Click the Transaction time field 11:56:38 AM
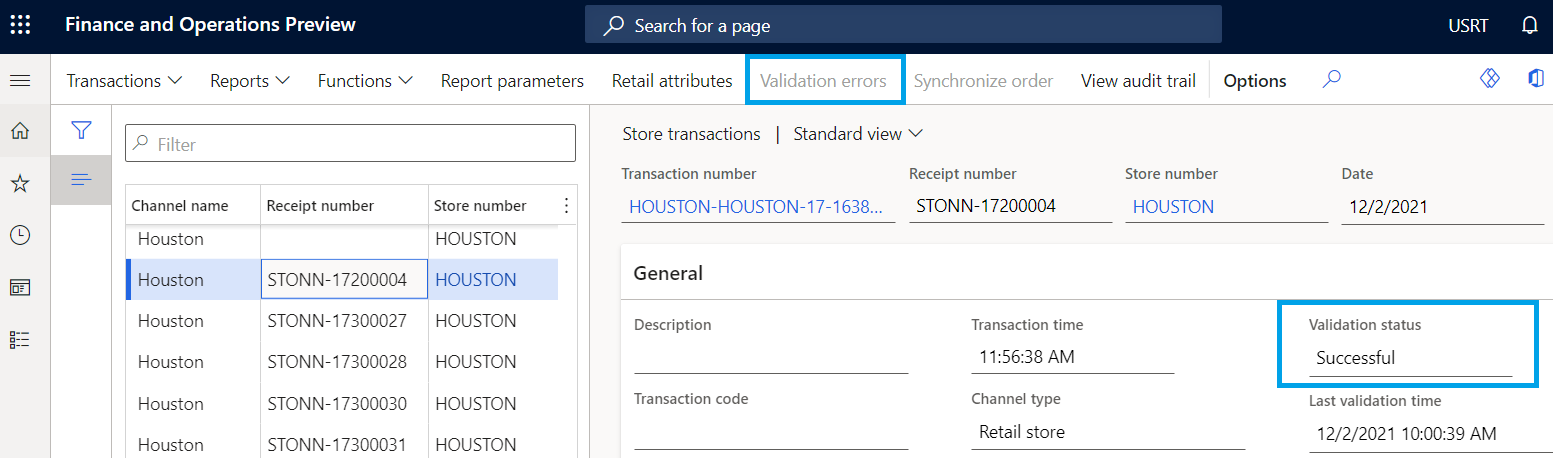1553x460 pixels. coord(1072,358)
